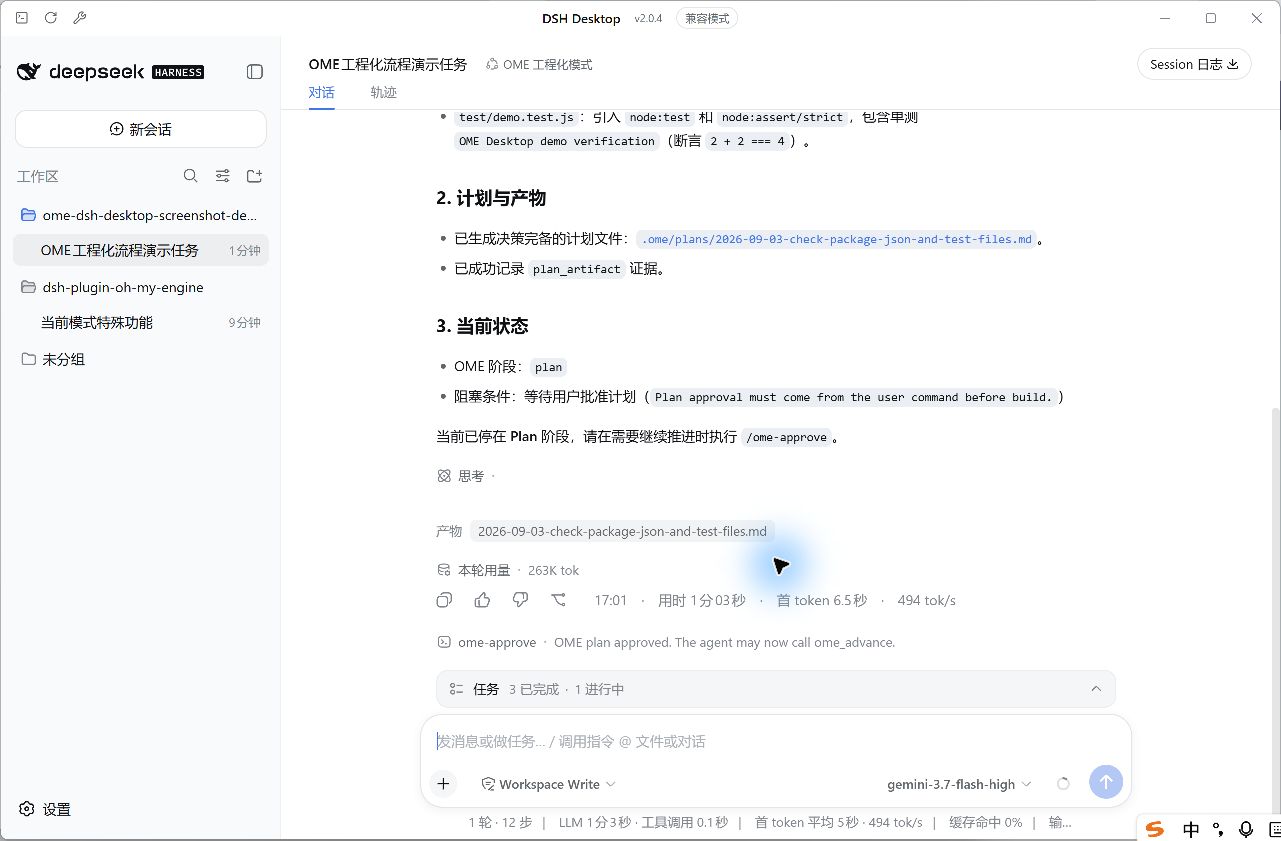Open the 当前模式特殊功能 conversation

[141, 322]
